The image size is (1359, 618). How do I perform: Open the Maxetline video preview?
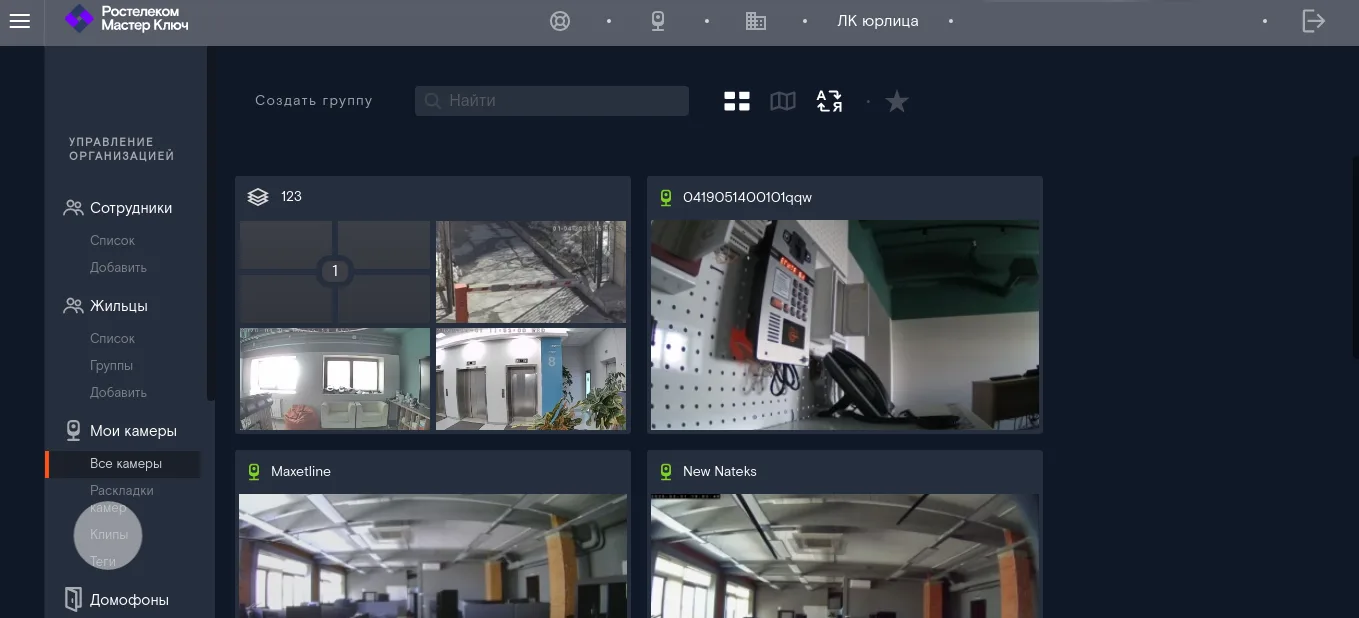[433, 556]
